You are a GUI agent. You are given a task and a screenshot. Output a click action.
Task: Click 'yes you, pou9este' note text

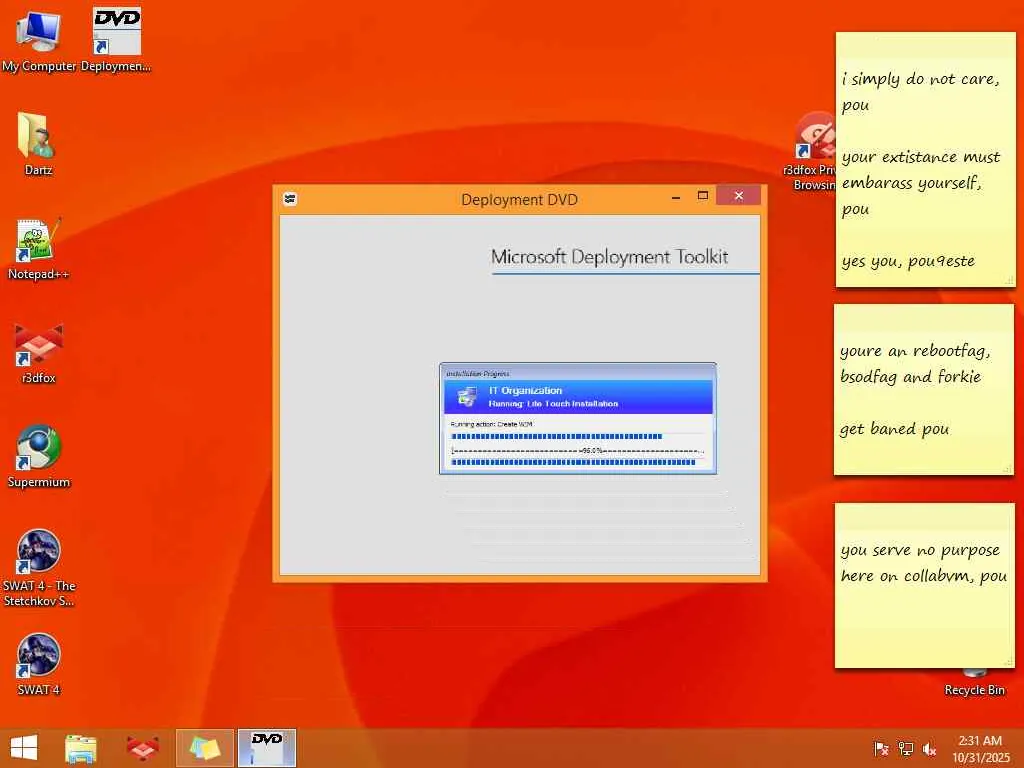tap(908, 261)
